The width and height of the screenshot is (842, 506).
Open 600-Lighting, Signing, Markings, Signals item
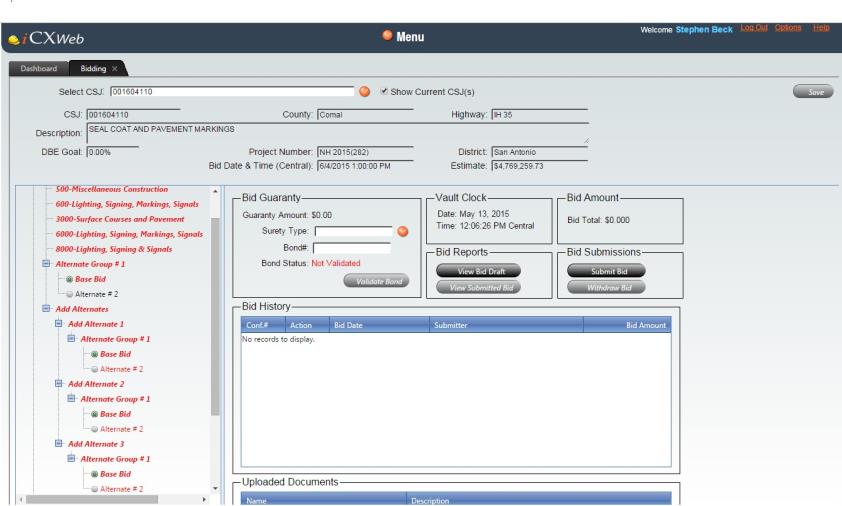(127, 204)
